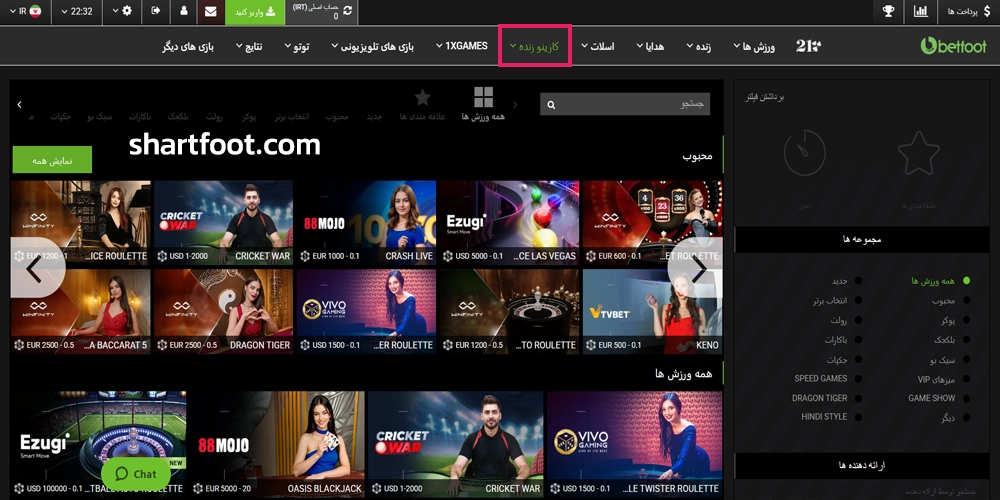This screenshot has height=500, width=1000.
Task: Open the highlighted live casino menu
Action: click(533, 47)
